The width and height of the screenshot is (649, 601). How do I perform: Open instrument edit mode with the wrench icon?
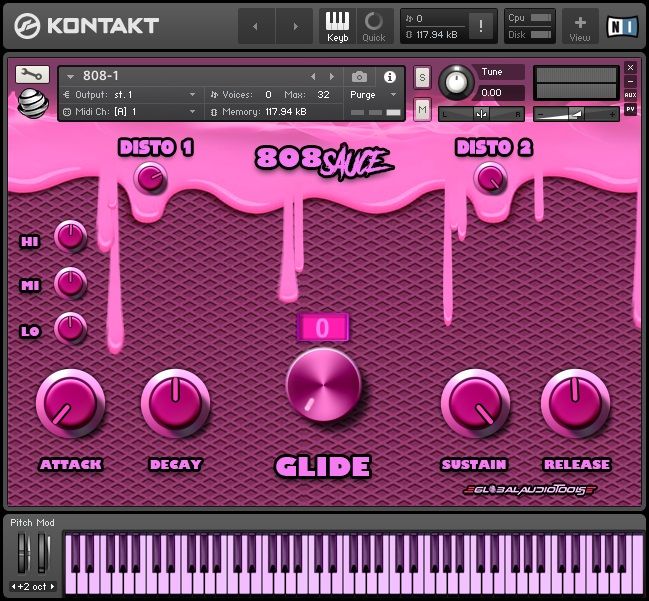33,74
